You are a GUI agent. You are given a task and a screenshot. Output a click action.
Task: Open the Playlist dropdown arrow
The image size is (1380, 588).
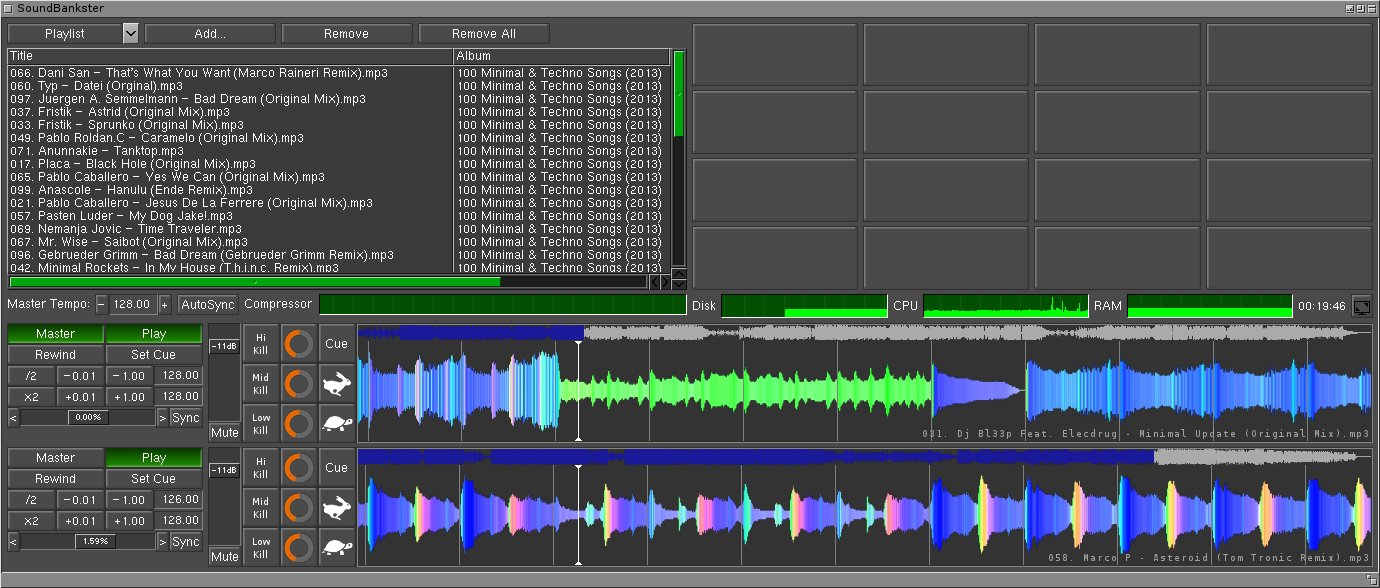click(x=130, y=33)
